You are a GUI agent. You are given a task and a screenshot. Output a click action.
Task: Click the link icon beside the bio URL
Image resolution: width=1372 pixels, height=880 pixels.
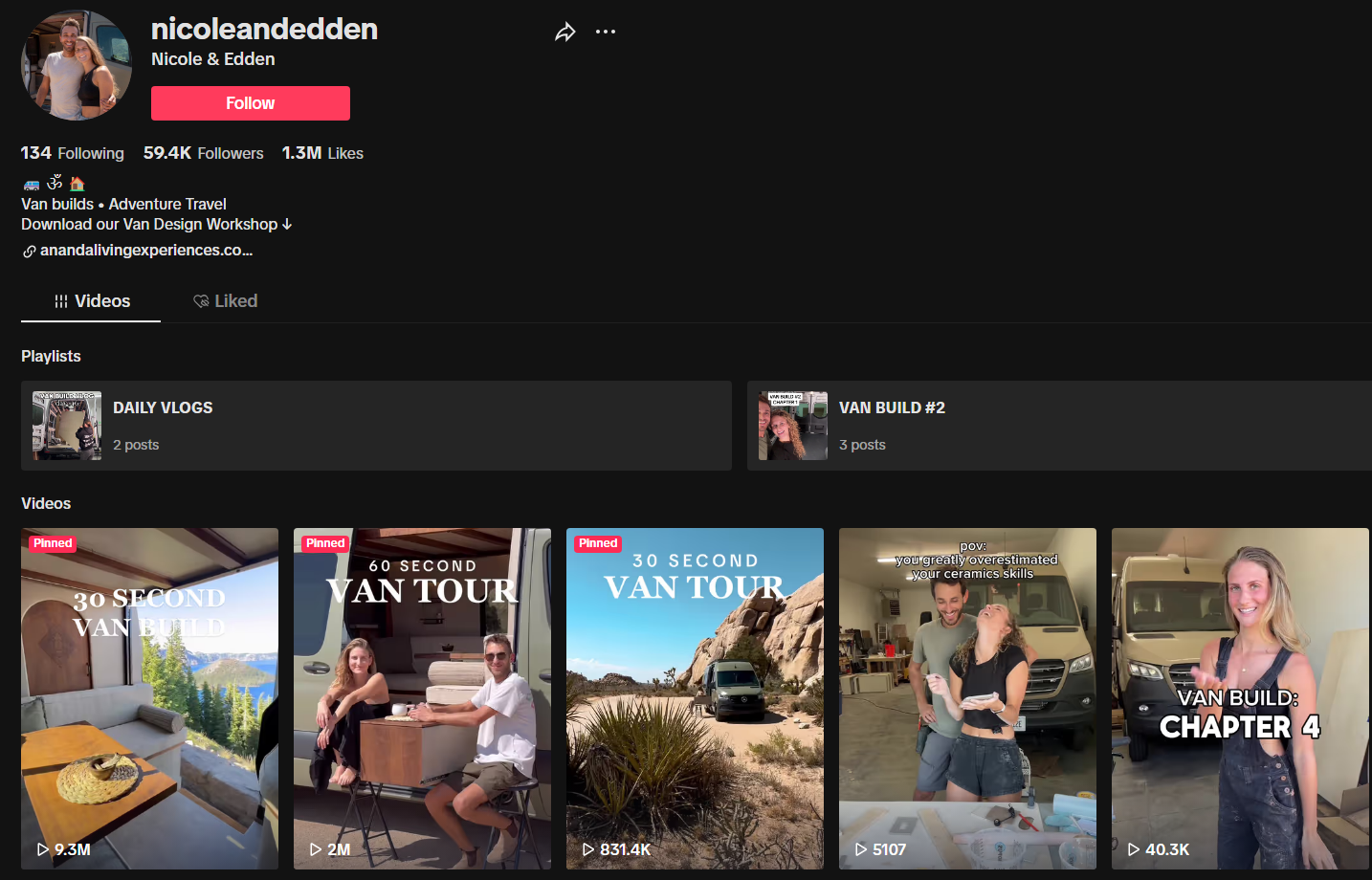click(30, 250)
